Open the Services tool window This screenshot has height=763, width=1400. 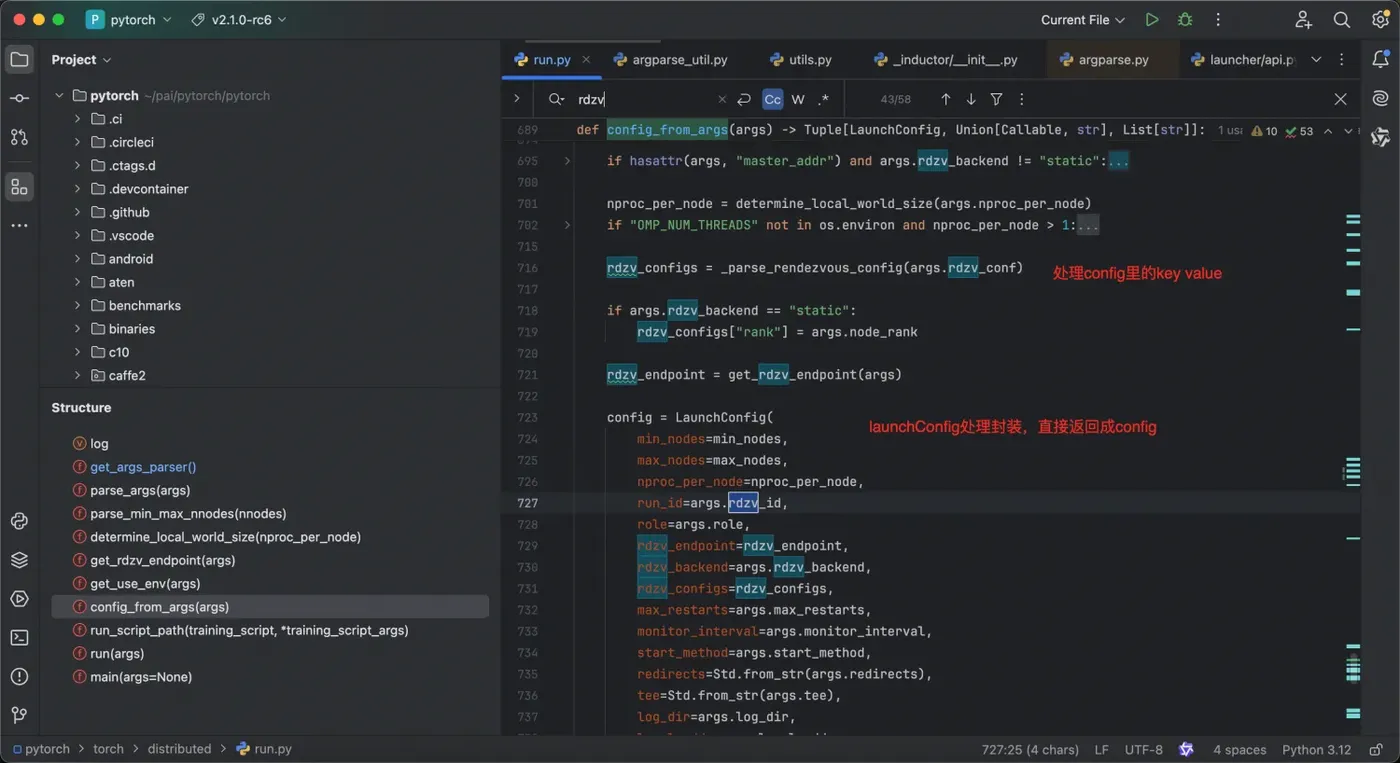pyautogui.click(x=19, y=599)
